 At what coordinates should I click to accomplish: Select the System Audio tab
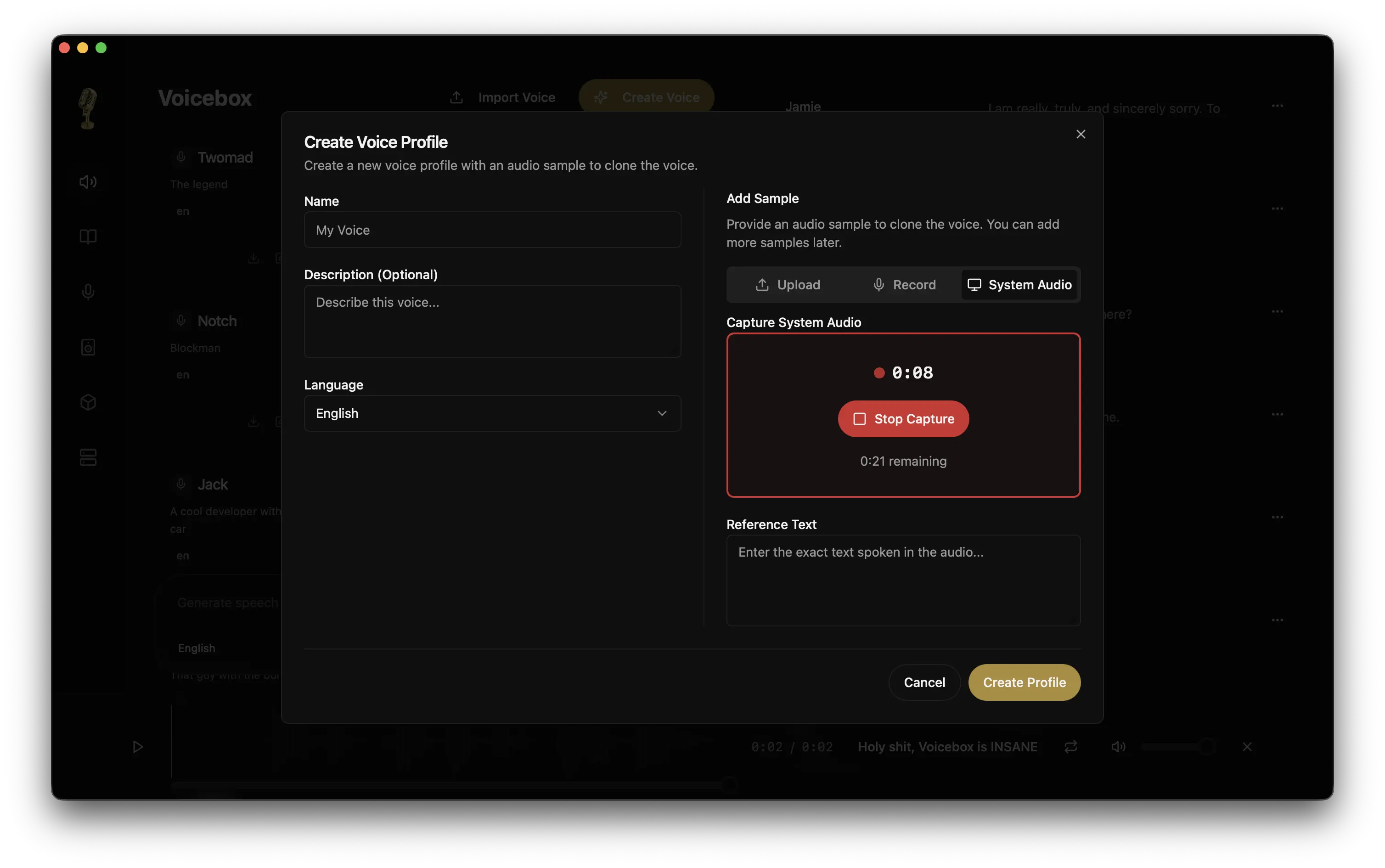(x=1019, y=285)
